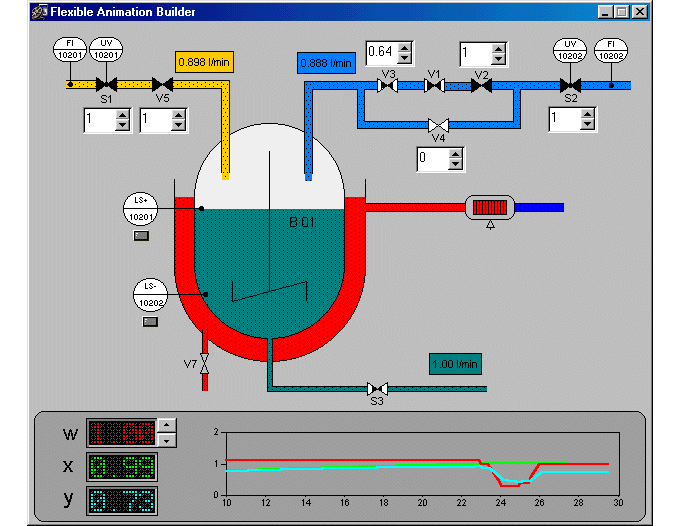Decrease the V4 value spinner

pos(456,163)
